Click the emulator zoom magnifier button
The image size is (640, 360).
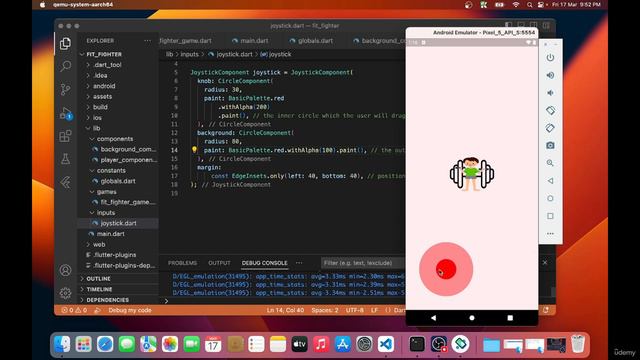tap(550, 163)
